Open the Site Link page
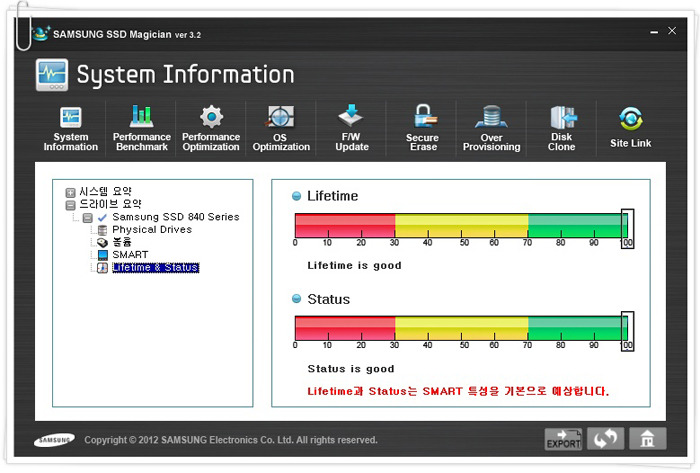The height and width of the screenshot is (473, 700). click(x=630, y=128)
